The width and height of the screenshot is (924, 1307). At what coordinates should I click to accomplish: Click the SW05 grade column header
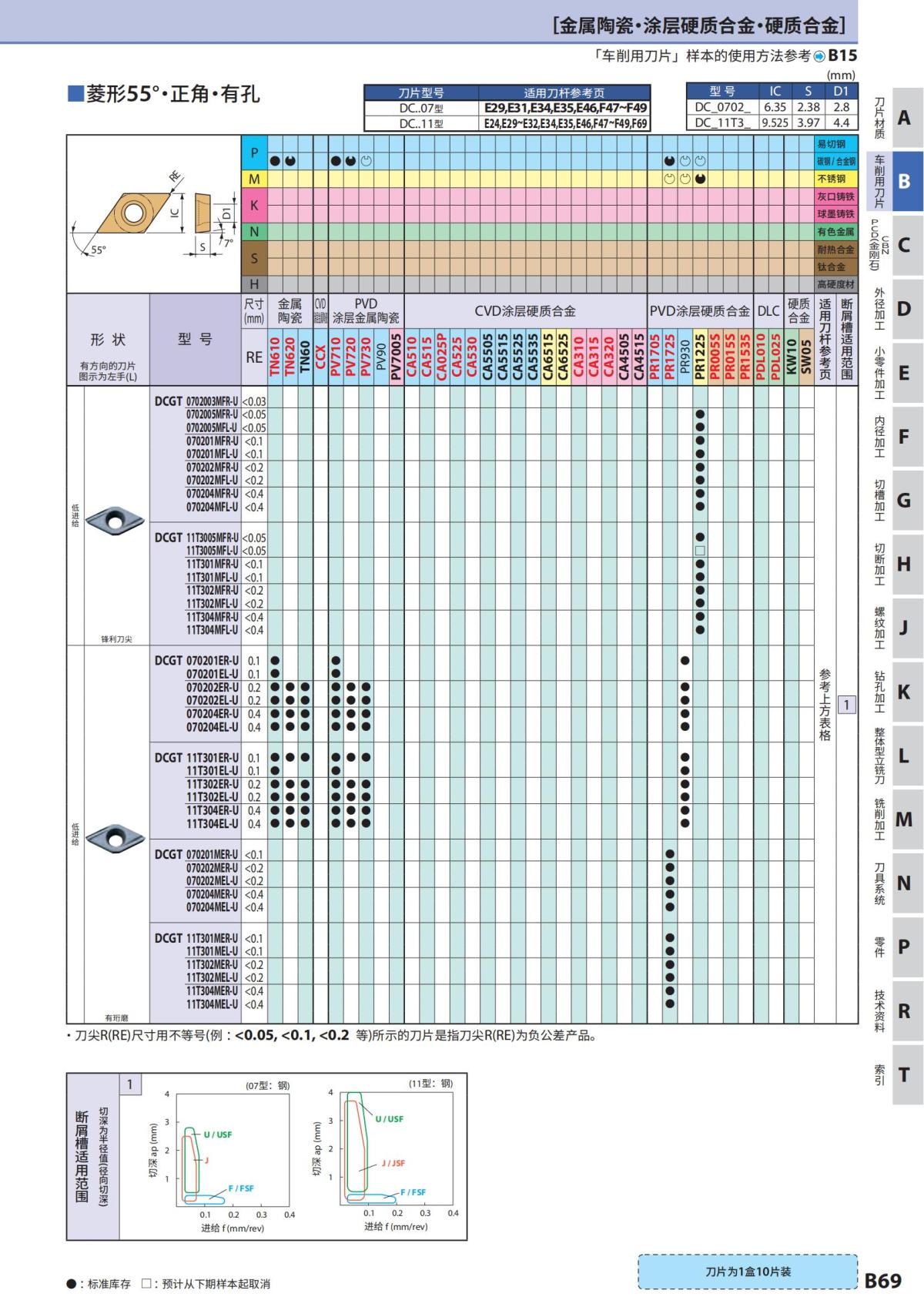click(x=806, y=357)
